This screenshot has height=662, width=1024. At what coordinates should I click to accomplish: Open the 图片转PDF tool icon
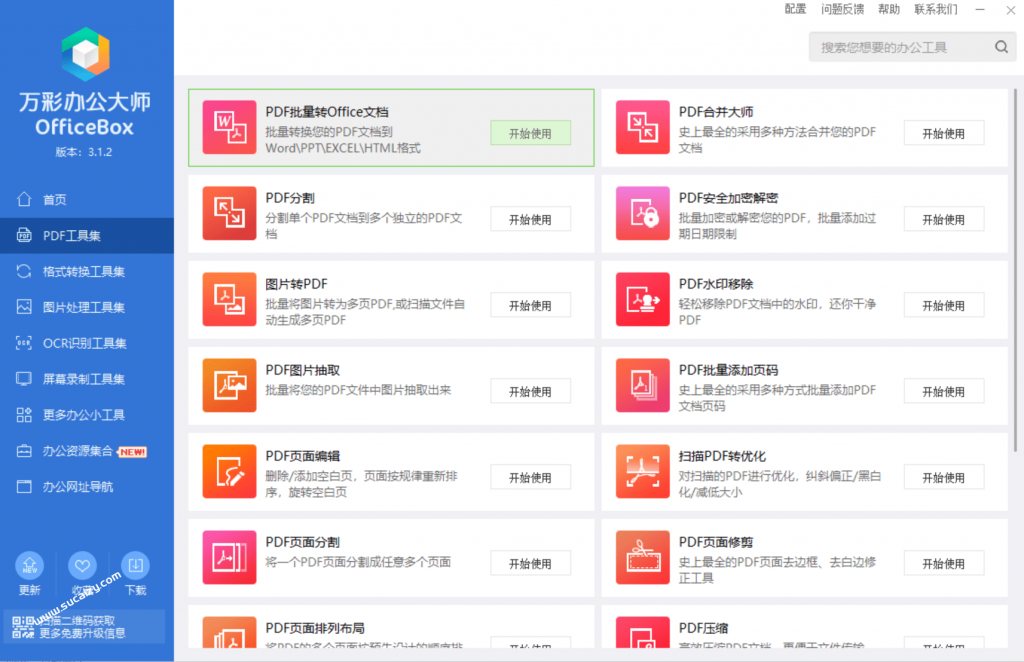tap(229, 300)
